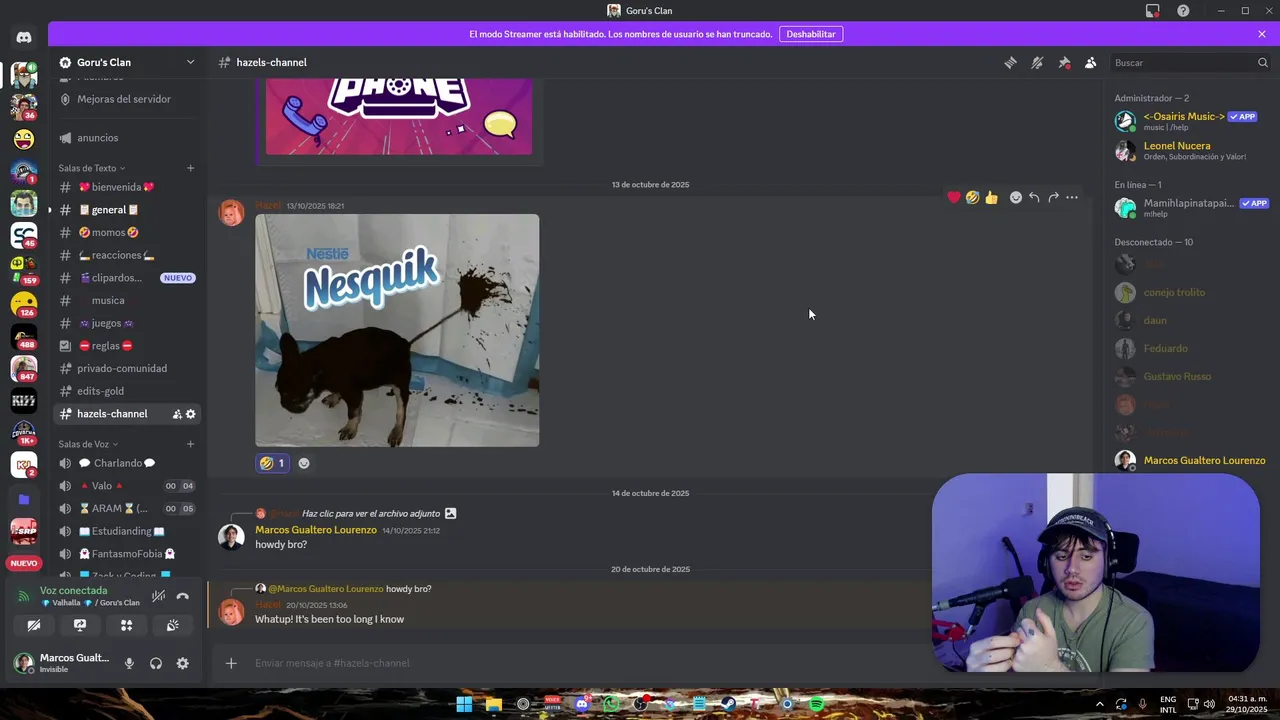Reply to the Nesquik message
The width and height of the screenshot is (1280, 720).
tap(1034, 197)
